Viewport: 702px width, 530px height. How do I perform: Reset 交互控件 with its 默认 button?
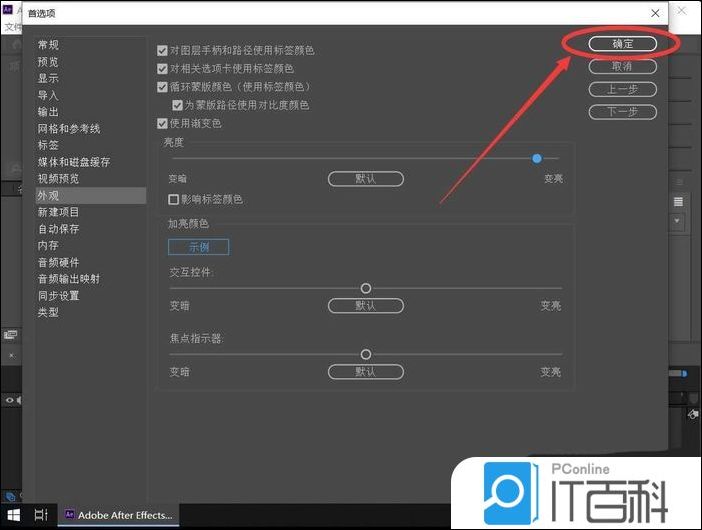[x=366, y=306]
